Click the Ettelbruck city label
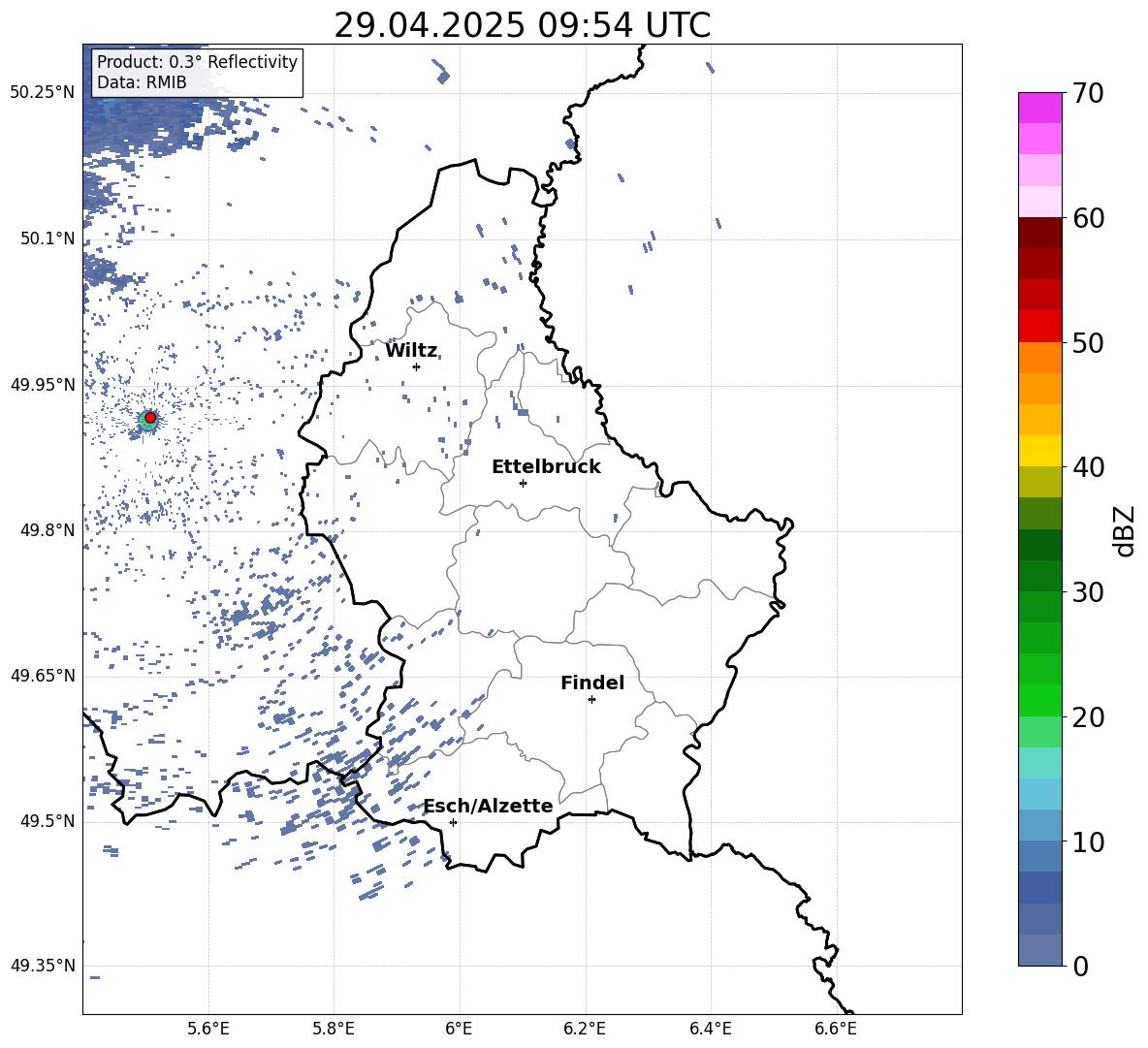The width and height of the screenshot is (1148, 1048). pos(546,467)
